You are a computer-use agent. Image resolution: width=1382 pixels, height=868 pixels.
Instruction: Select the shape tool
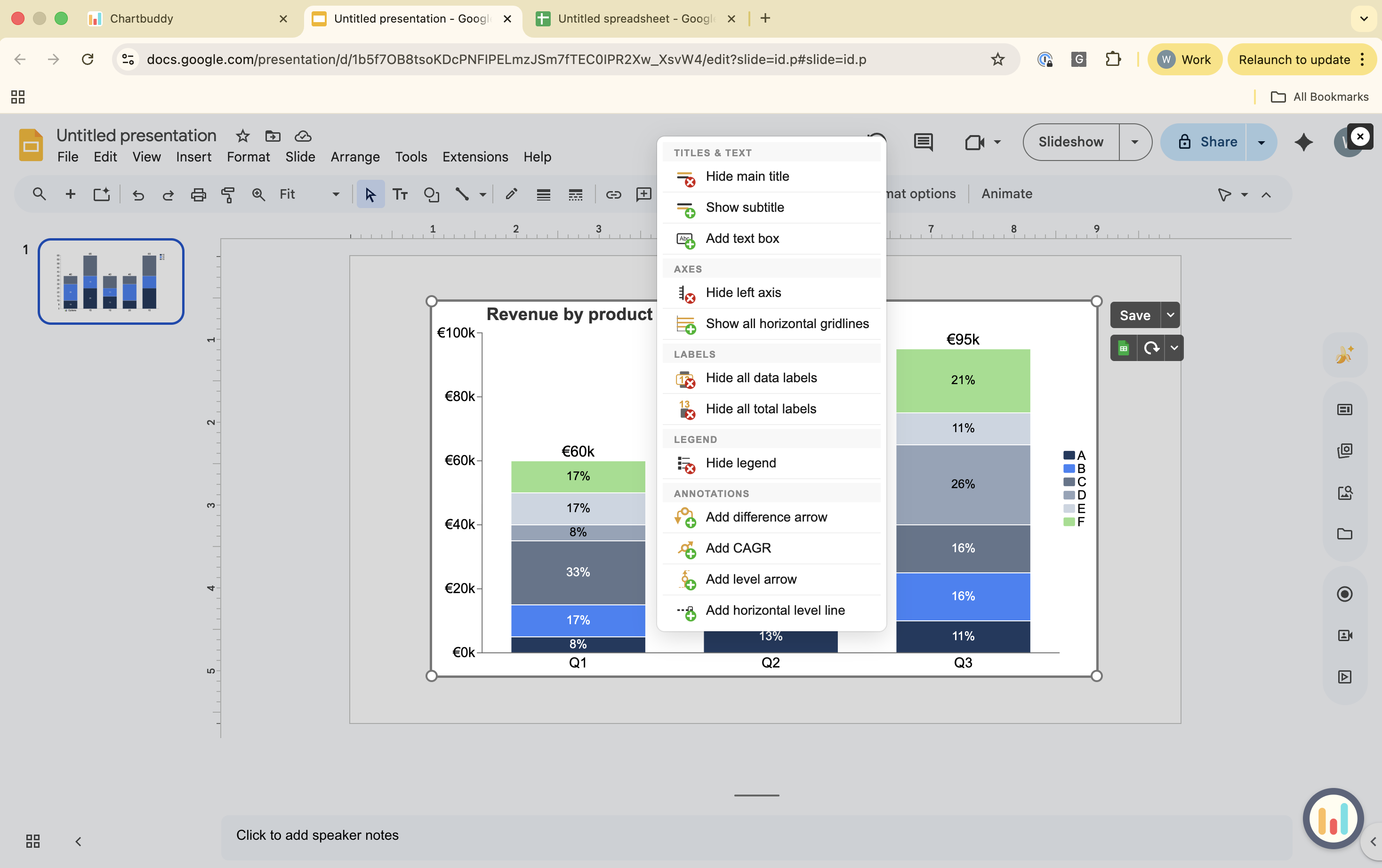pyautogui.click(x=432, y=194)
